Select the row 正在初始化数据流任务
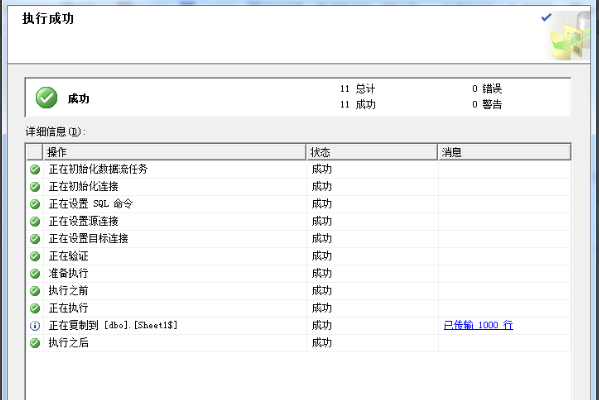The image size is (599, 400). pos(298,169)
